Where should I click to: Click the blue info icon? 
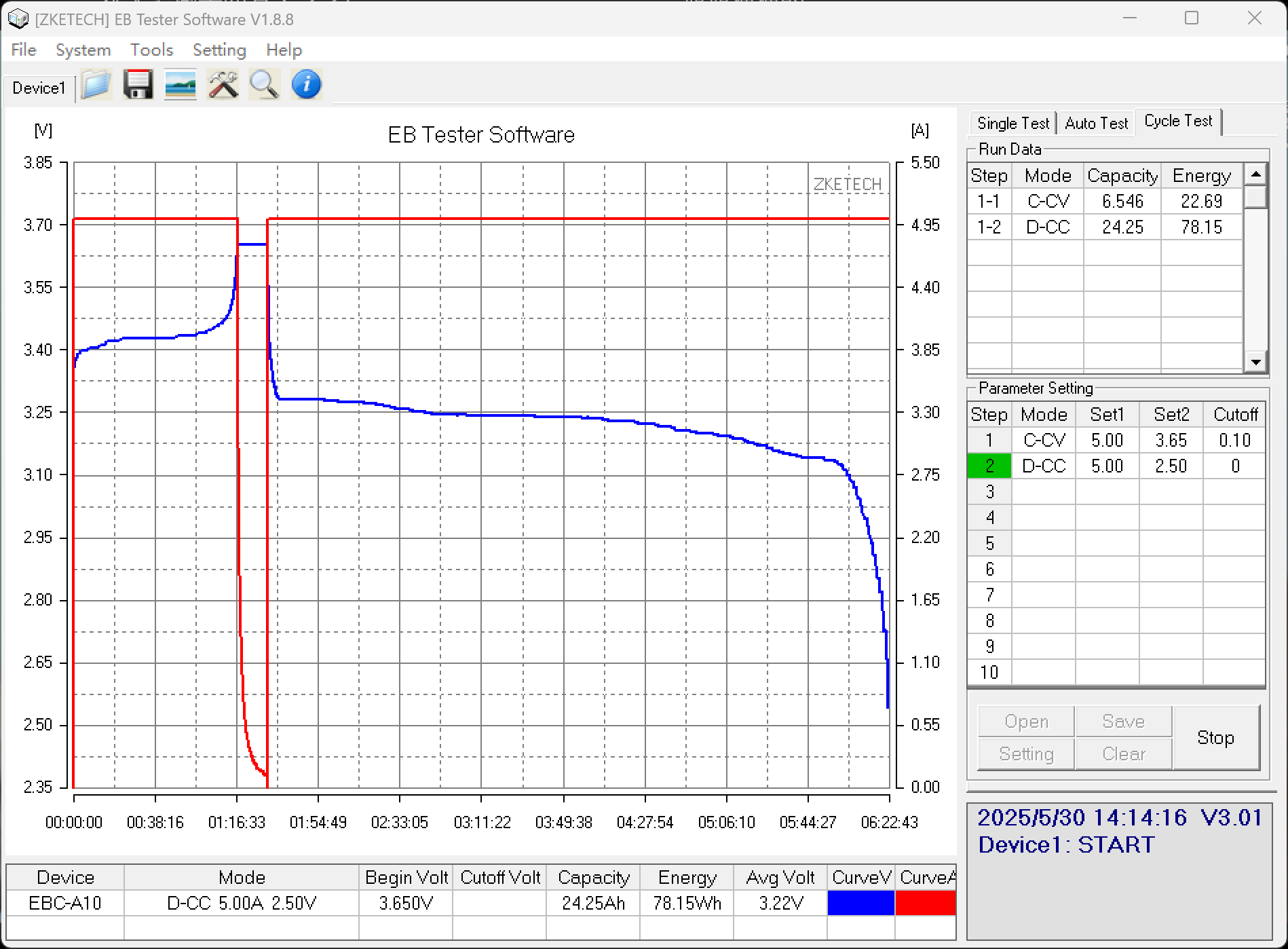(x=306, y=86)
